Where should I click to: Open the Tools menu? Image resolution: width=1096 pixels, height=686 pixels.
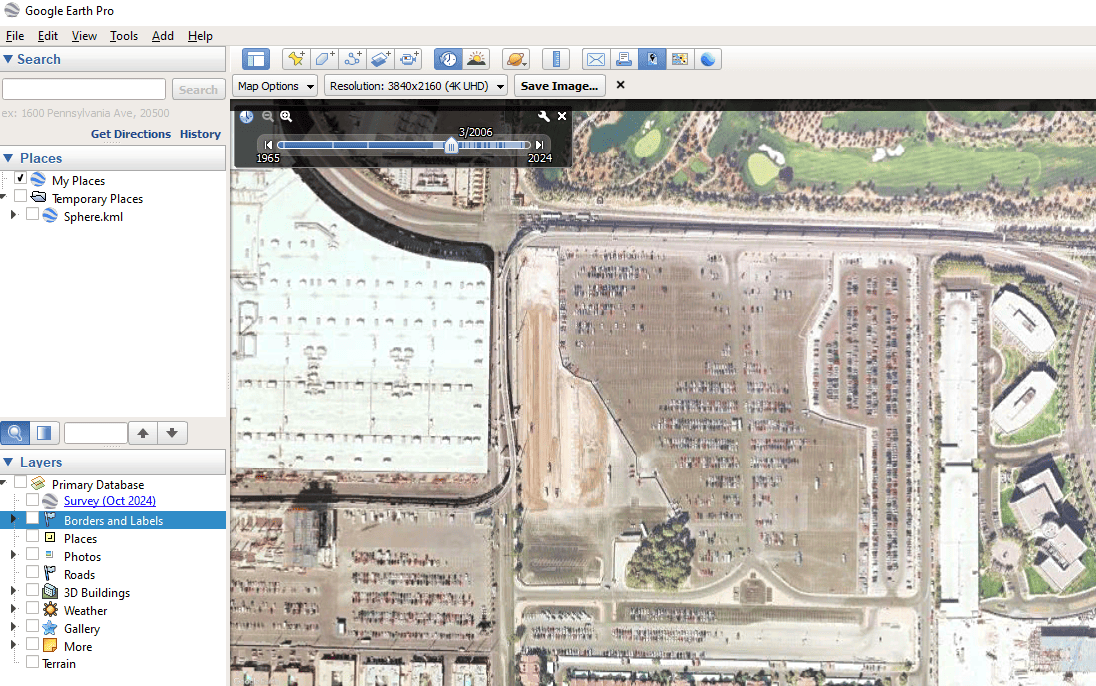pyautogui.click(x=124, y=36)
